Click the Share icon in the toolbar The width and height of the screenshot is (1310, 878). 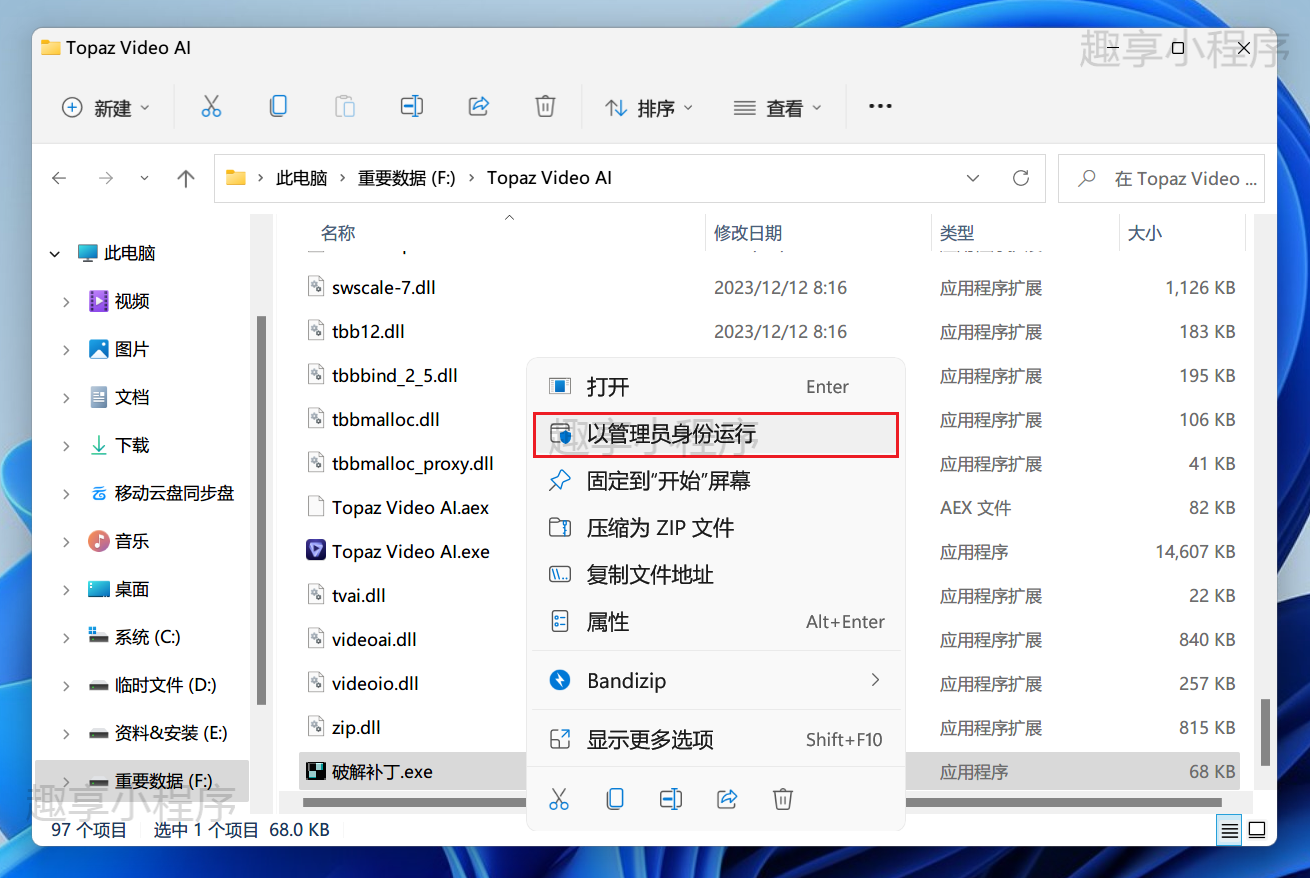click(x=478, y=106)
